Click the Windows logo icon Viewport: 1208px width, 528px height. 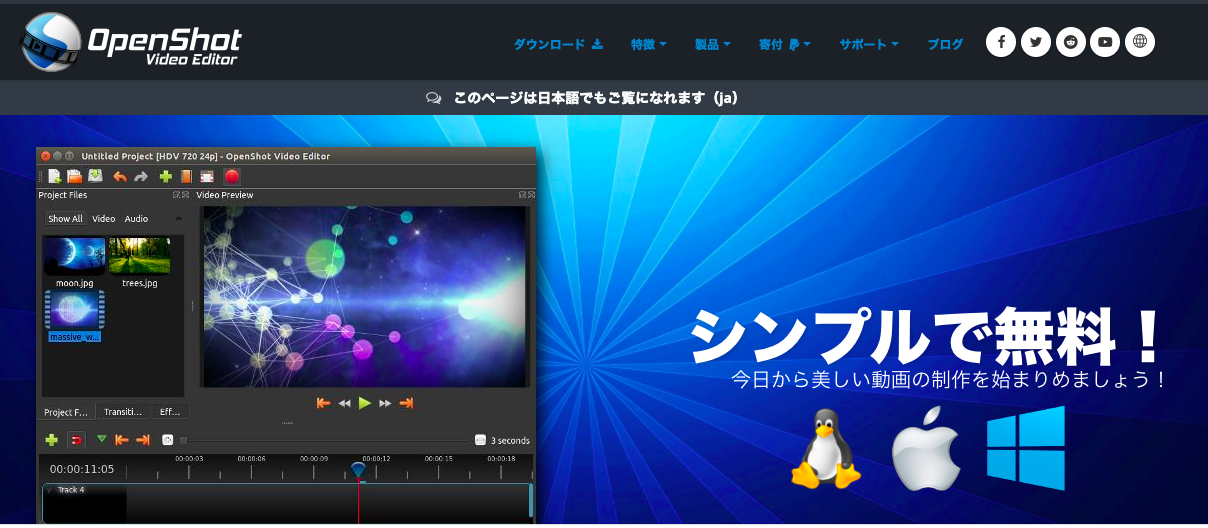1025,448
